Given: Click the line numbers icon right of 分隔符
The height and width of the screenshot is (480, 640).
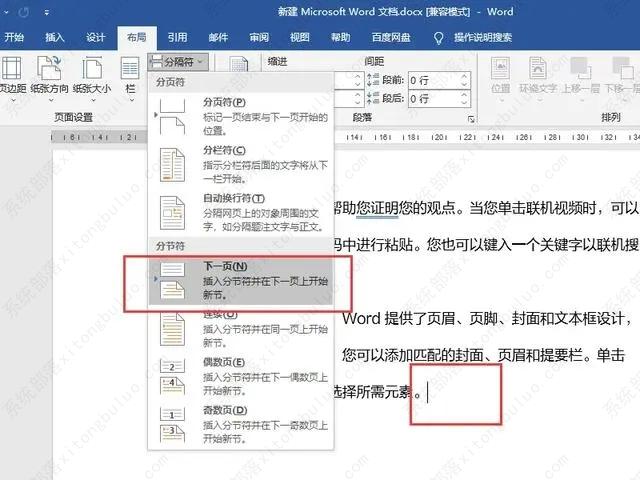Looking at the screenshot, I should (x=238, y=64).
